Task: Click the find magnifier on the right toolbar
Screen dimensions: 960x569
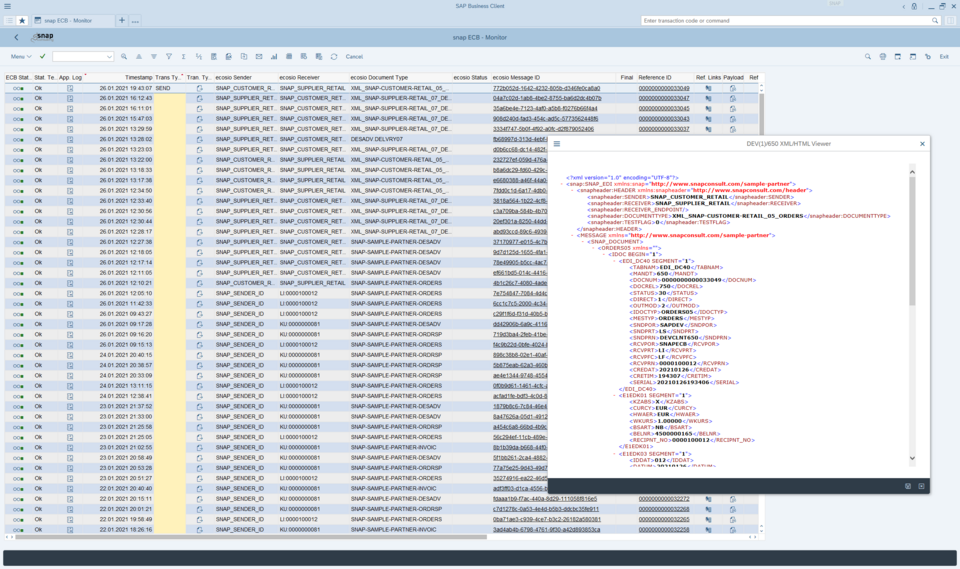Action: [x=868, y=56]
